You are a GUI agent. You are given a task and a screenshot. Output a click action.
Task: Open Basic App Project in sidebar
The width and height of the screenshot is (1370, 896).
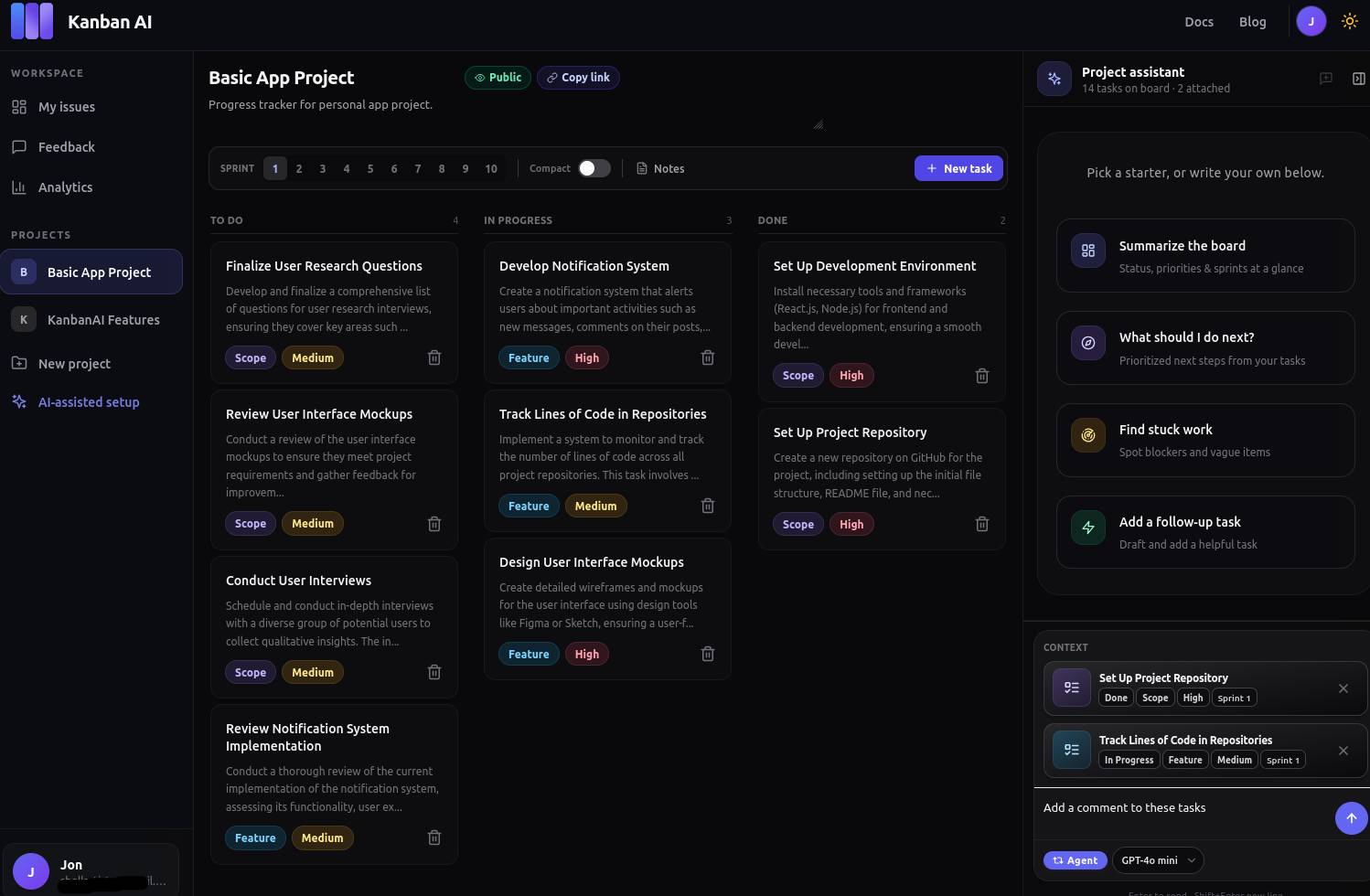coord(91,272)
